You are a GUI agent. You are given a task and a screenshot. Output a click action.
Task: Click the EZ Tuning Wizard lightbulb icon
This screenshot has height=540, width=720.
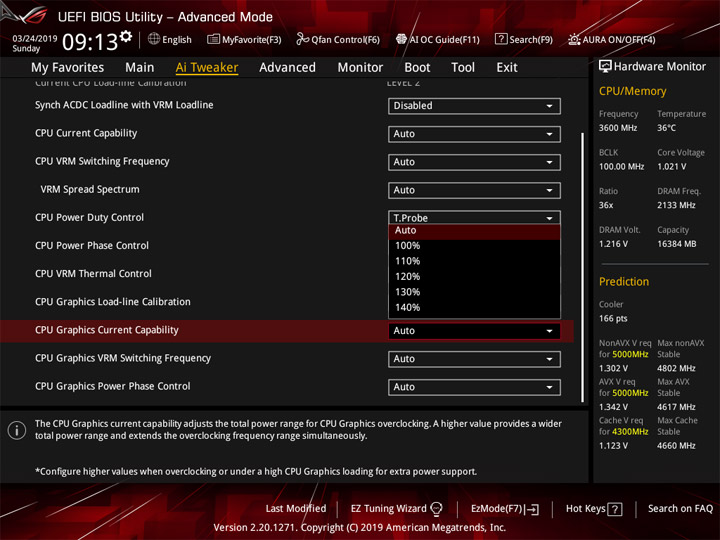click(436, 509)
